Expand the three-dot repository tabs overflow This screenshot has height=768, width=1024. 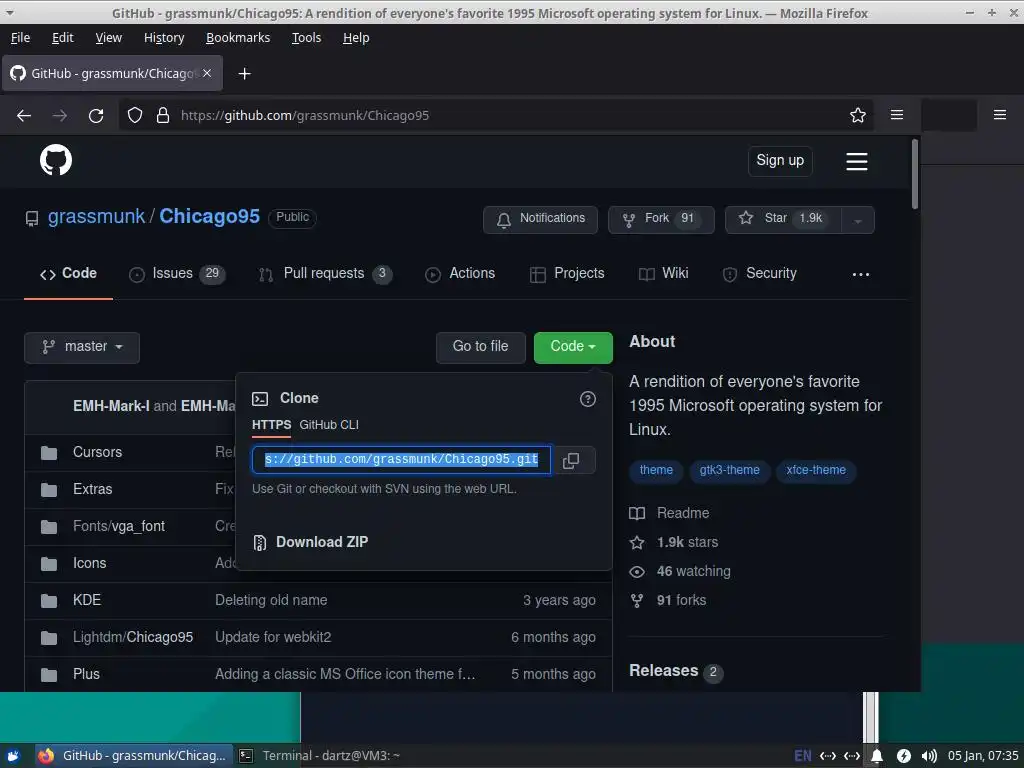point(860,274)
